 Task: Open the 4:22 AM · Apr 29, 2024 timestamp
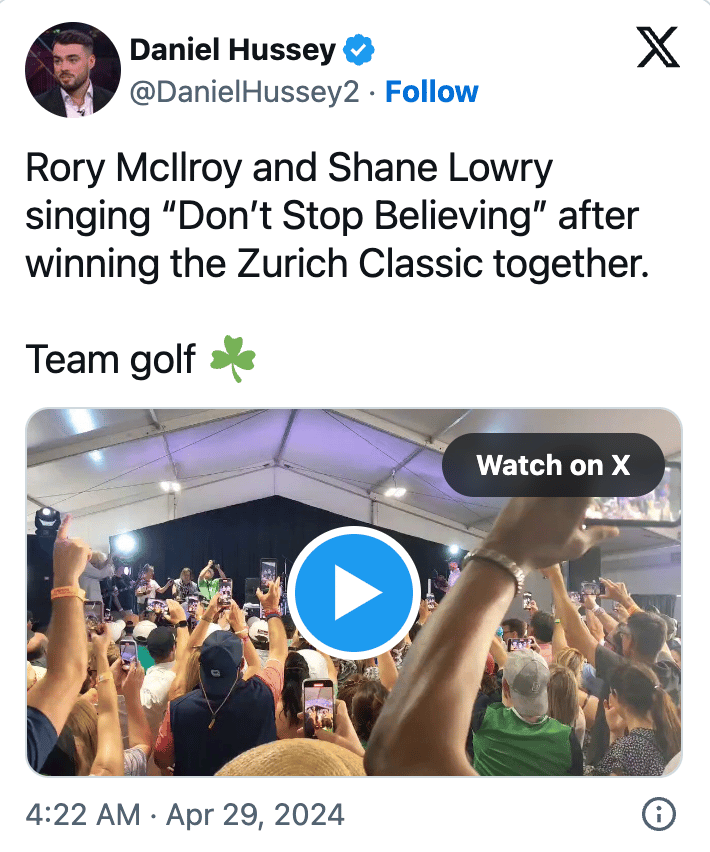(x=184, y=814)
